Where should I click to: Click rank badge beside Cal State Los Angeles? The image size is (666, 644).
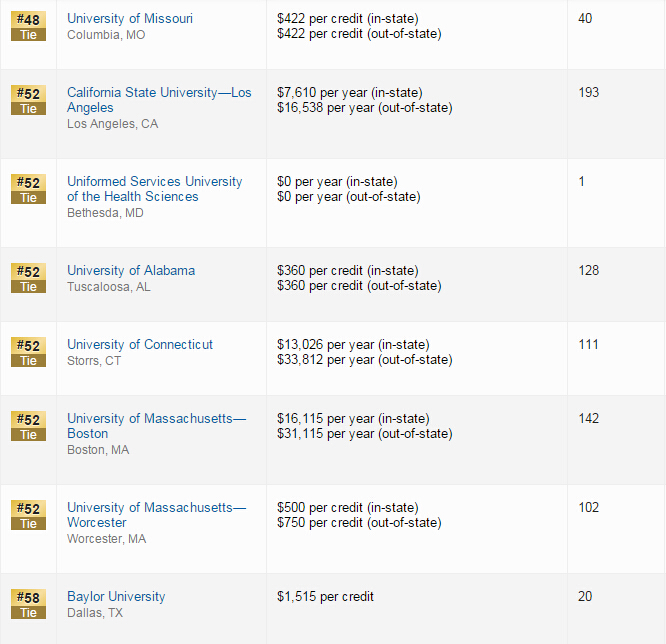coord(28,100)
